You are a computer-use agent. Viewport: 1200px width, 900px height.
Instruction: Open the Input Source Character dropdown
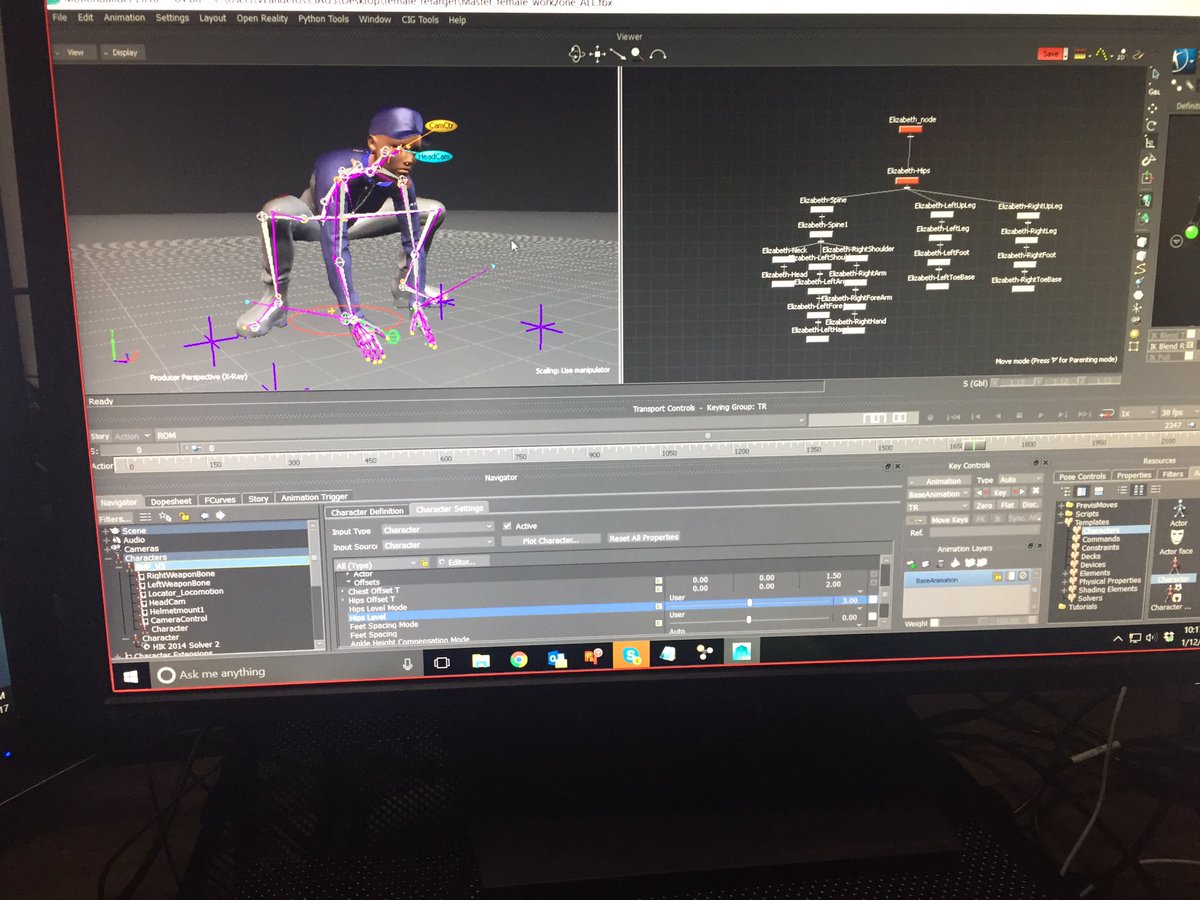pos(437,545)
